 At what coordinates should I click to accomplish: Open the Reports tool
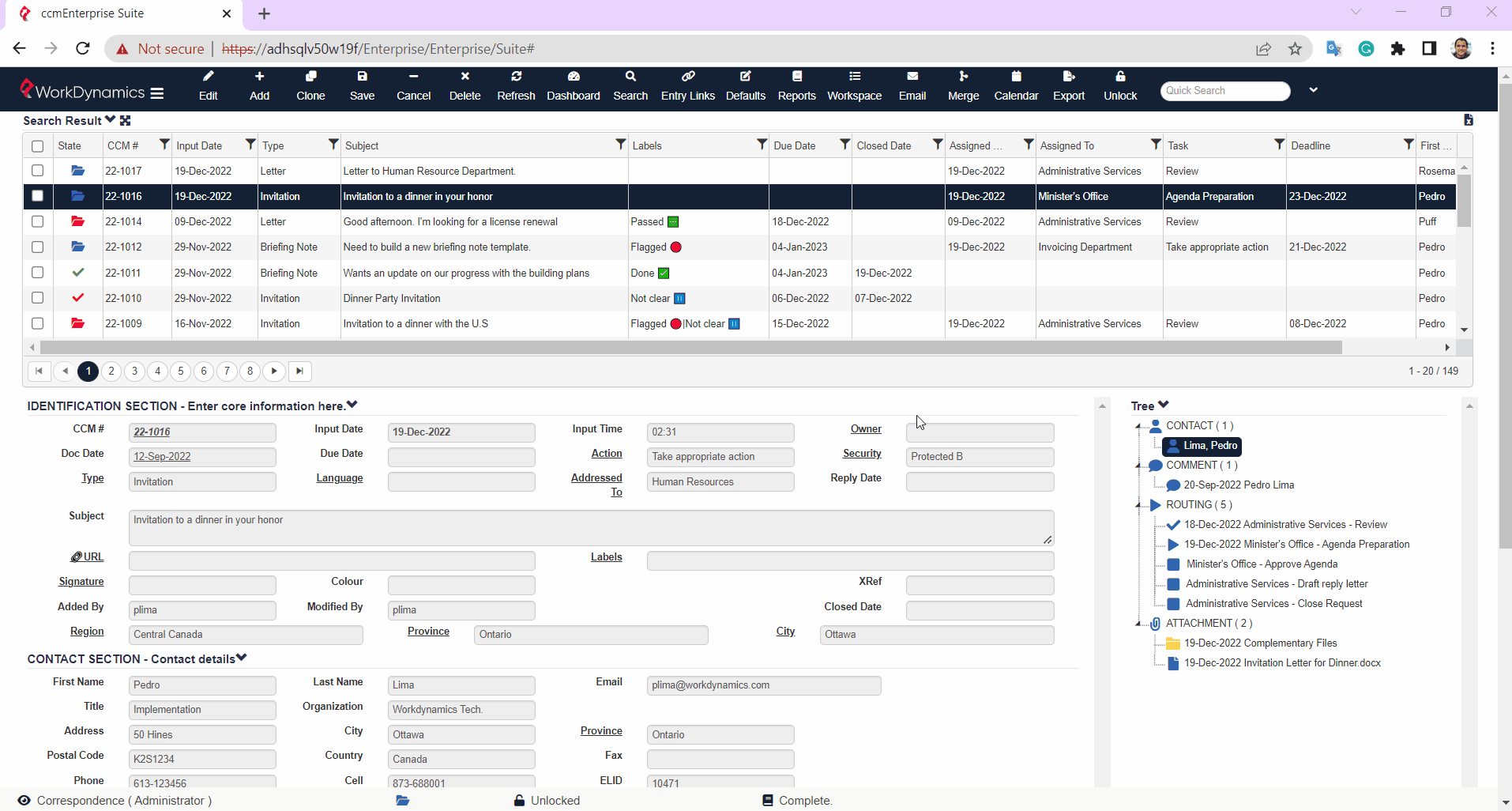tap(796, 85)
